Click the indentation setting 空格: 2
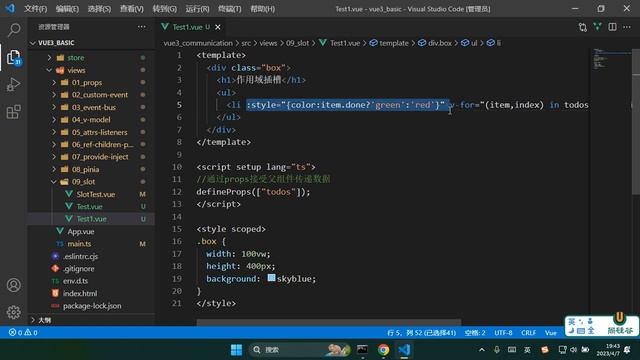The height and width of the screenshot is (360, 640). click(x=475, y=333)
